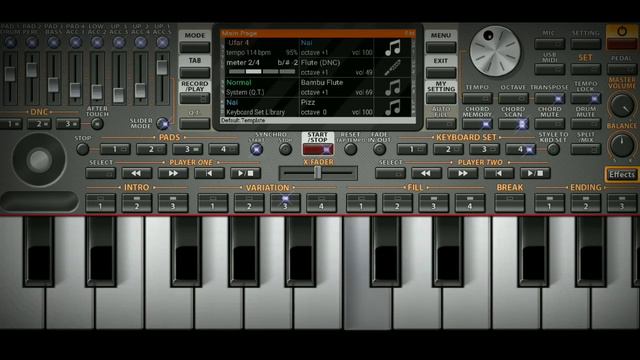Select Keyboard Set 4

(520, 149)
